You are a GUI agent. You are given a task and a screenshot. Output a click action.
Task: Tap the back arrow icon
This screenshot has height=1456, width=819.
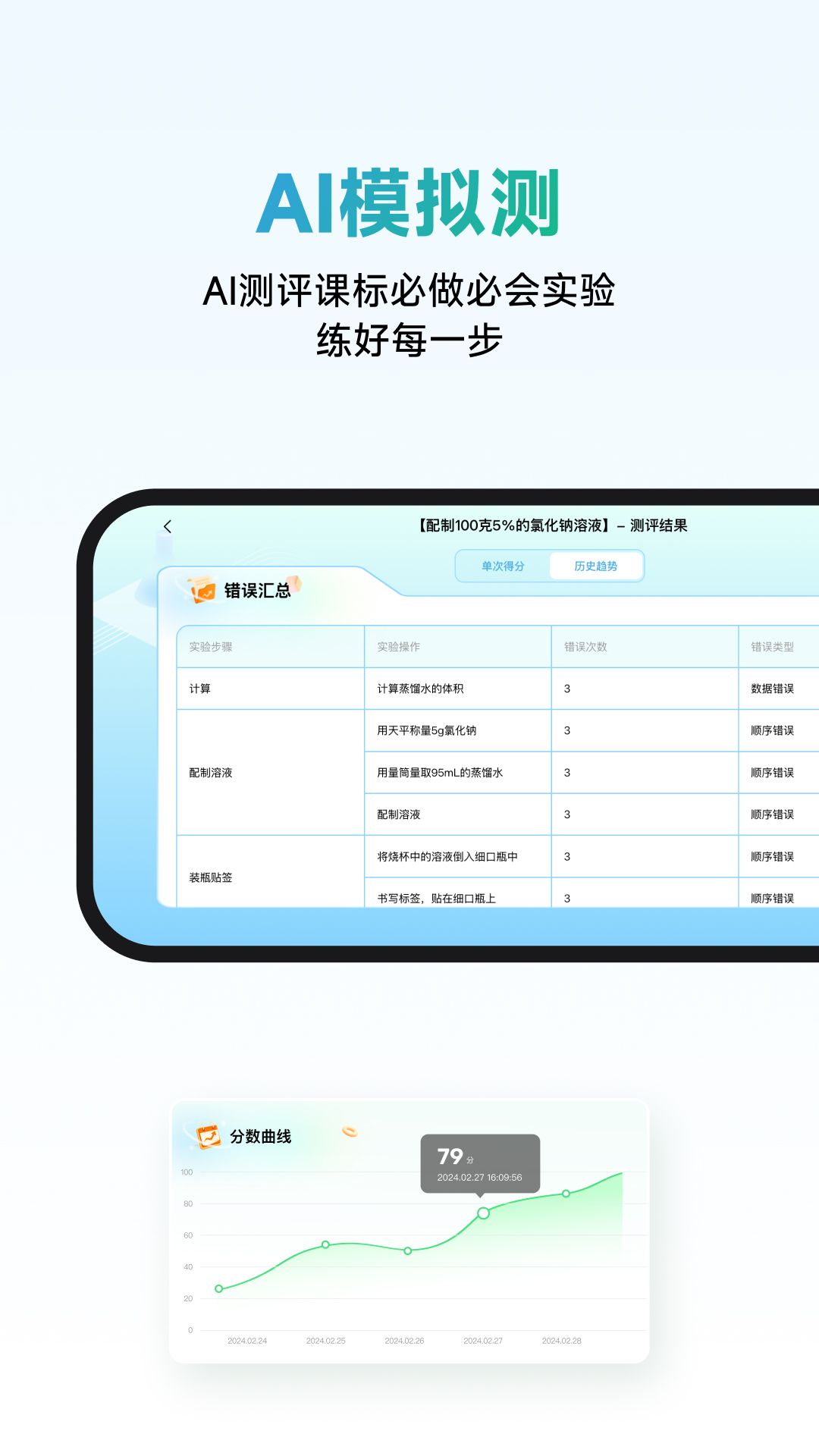pos(168,526)
